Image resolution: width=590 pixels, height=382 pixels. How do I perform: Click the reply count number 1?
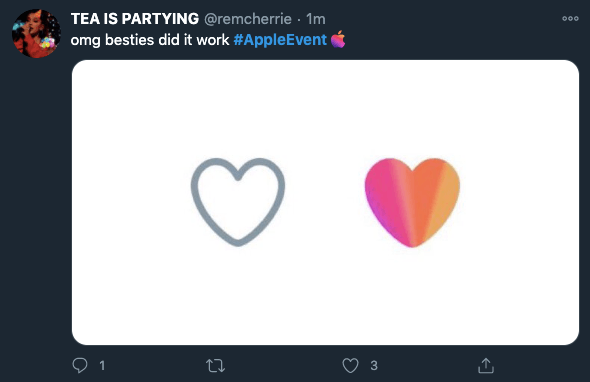102,365
